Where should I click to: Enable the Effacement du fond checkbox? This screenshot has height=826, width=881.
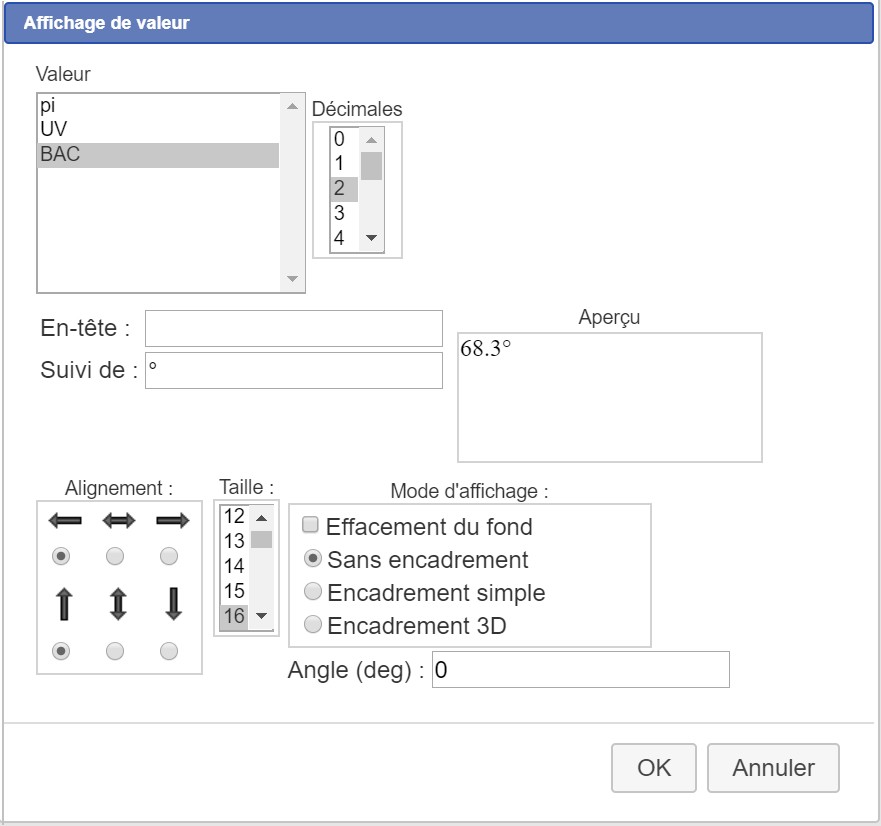(311, 525)
